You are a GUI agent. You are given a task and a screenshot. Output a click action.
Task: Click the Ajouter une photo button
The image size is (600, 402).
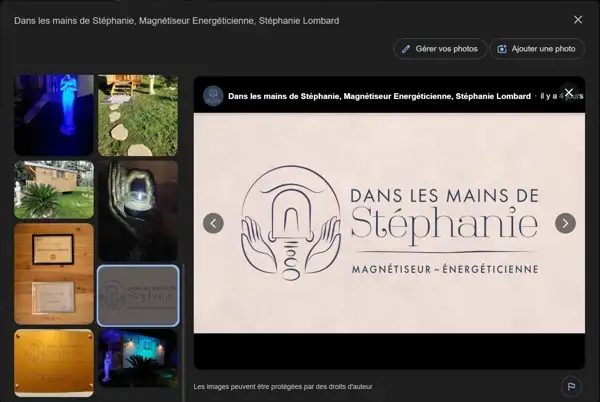[x=536, y=49]
